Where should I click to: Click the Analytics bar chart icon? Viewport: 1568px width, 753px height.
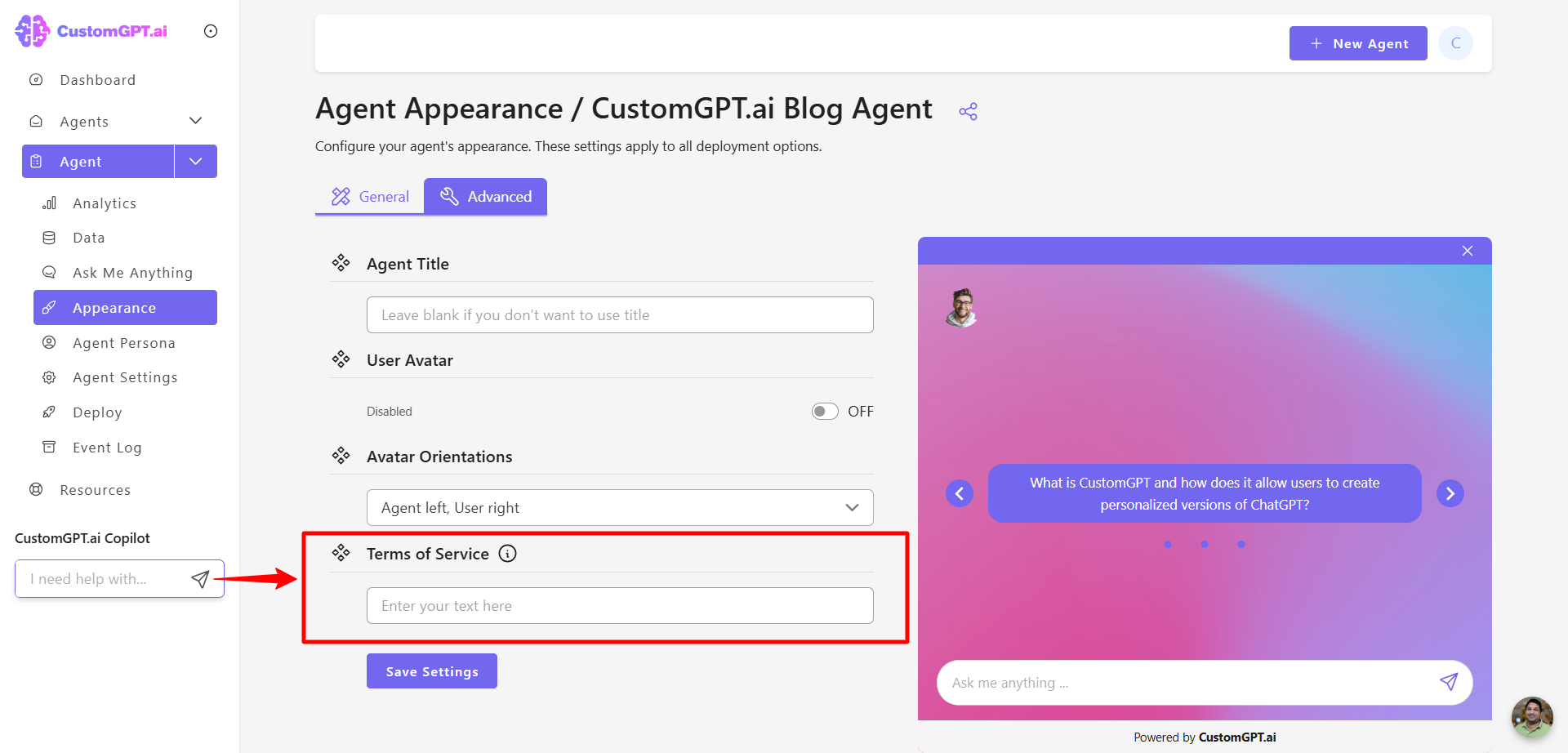pyautogui.click(x=49, y=203)
